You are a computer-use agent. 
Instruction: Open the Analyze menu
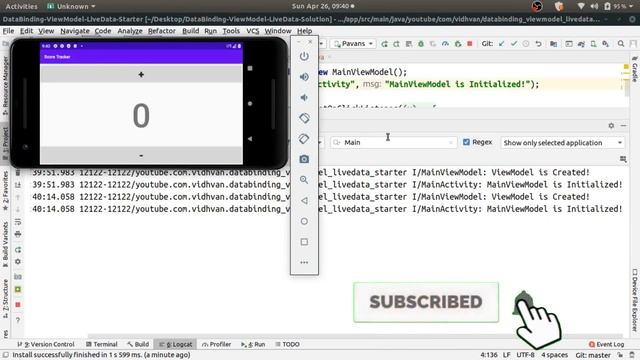tap(130, 31)
